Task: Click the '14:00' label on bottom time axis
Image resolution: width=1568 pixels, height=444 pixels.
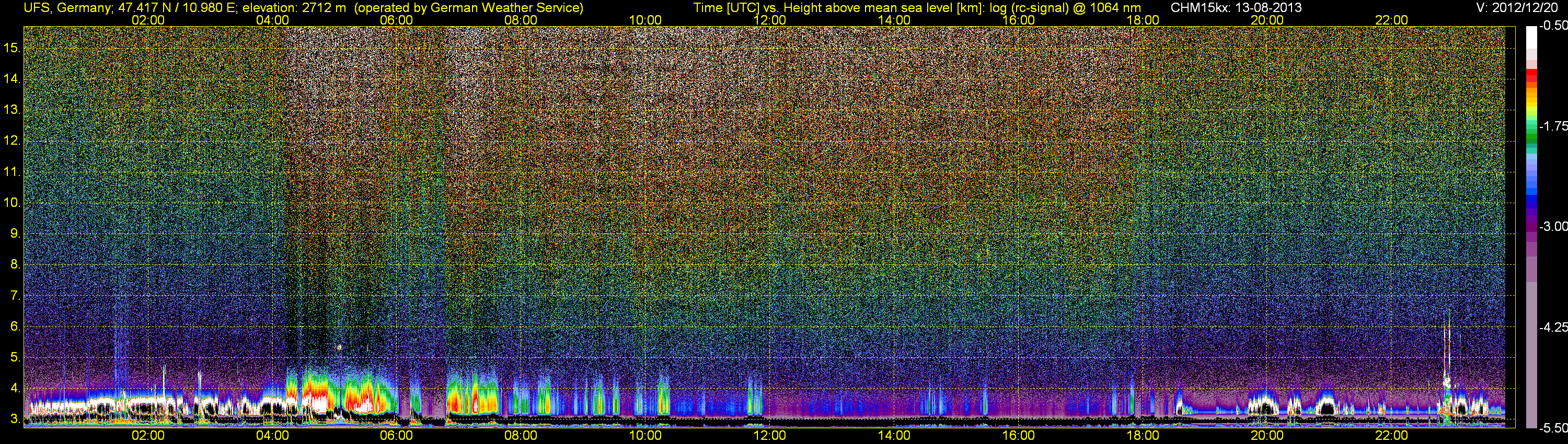Action: coord(894,436)
